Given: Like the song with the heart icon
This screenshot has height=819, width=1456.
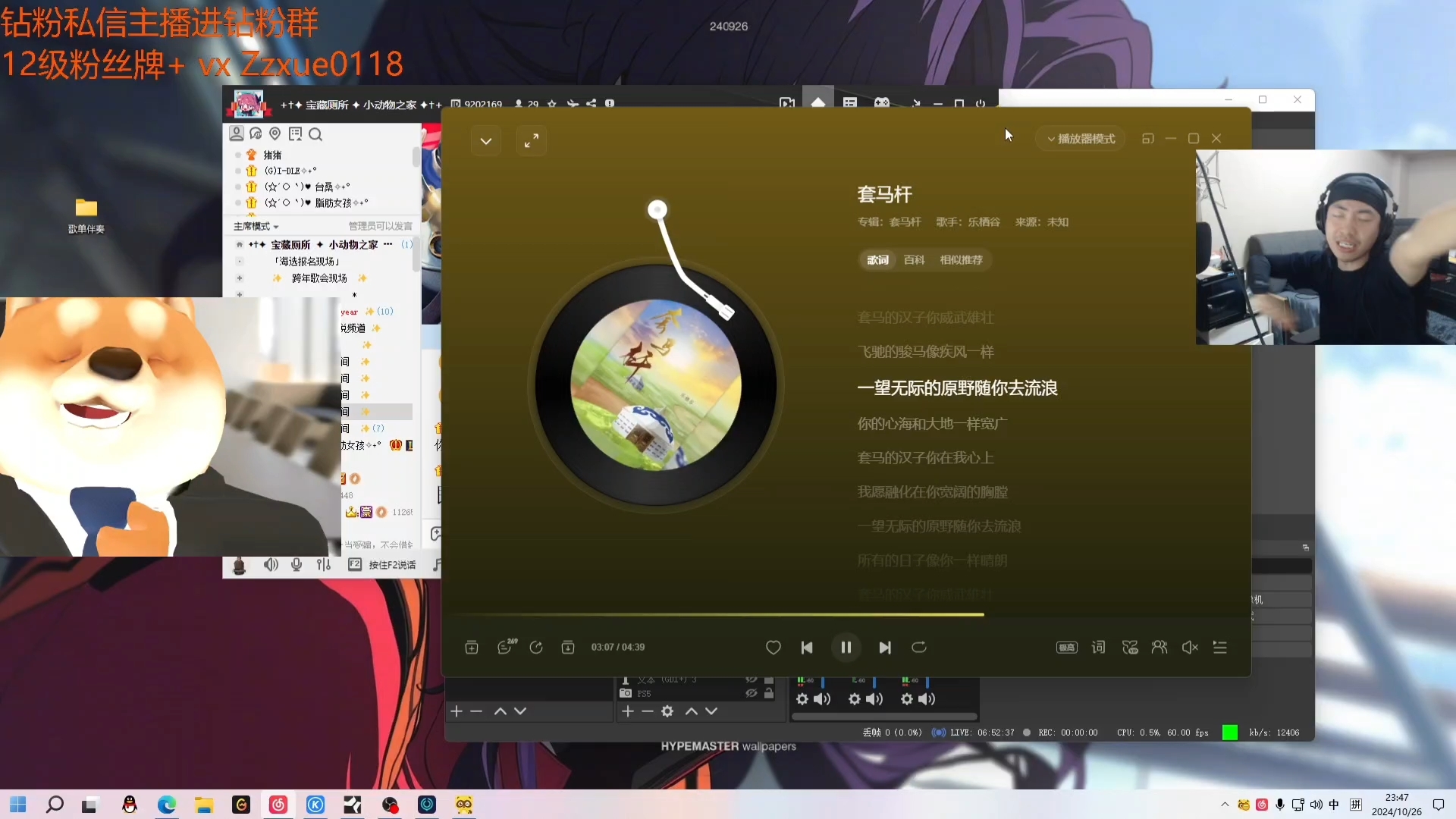Looking at the screenshot, I should point(773,647).
